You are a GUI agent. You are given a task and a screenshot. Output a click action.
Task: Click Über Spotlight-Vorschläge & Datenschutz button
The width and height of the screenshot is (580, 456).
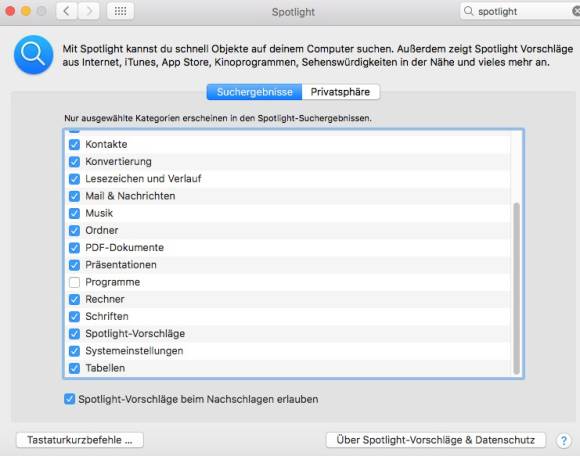click(436, 440)
